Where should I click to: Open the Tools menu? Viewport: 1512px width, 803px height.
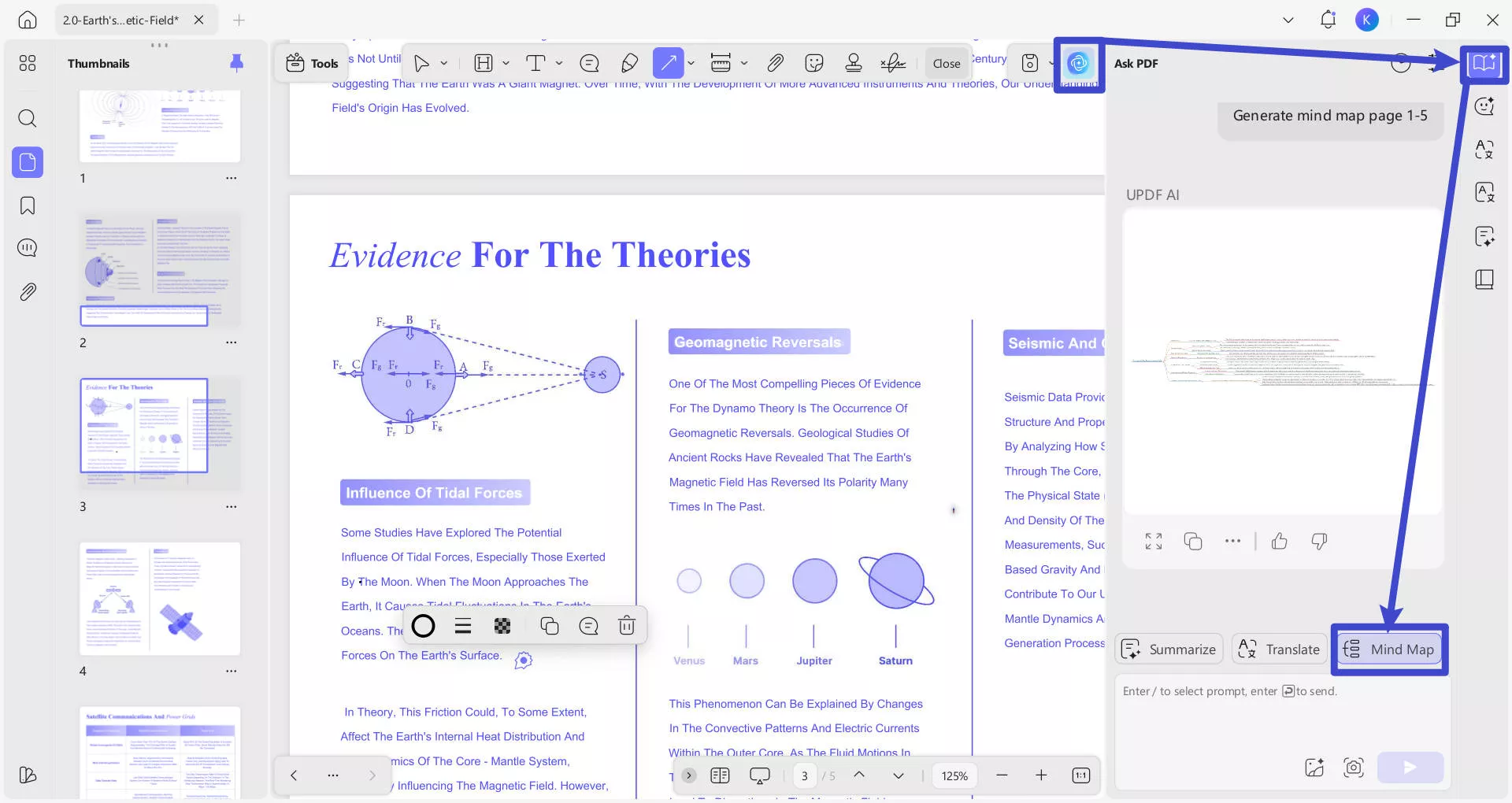312,62
